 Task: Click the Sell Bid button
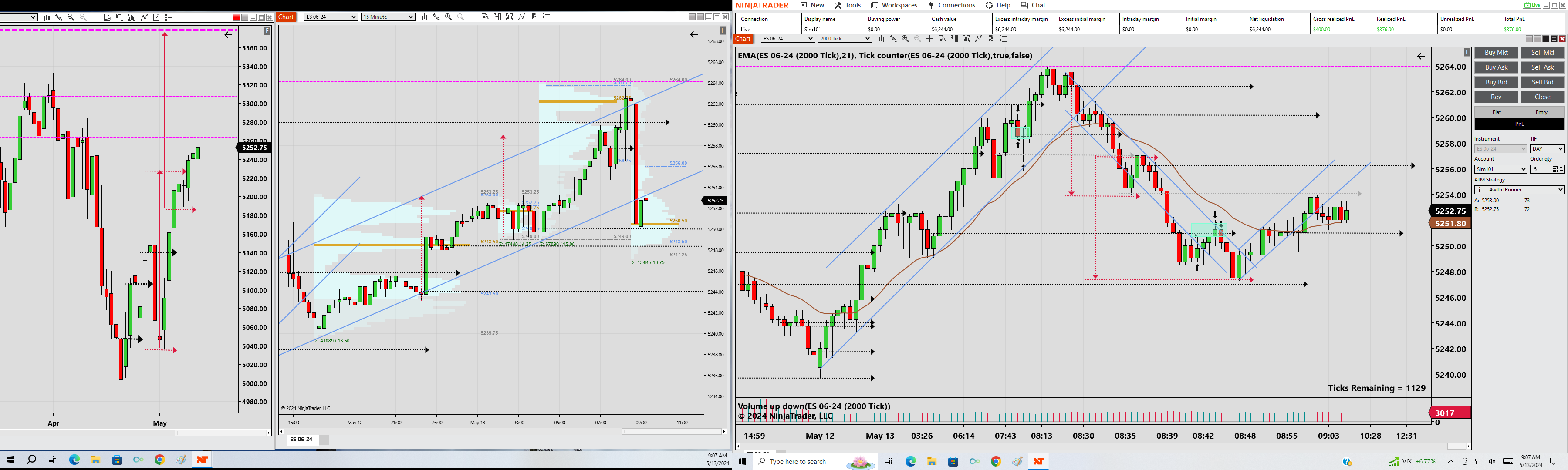[1542, 82]
